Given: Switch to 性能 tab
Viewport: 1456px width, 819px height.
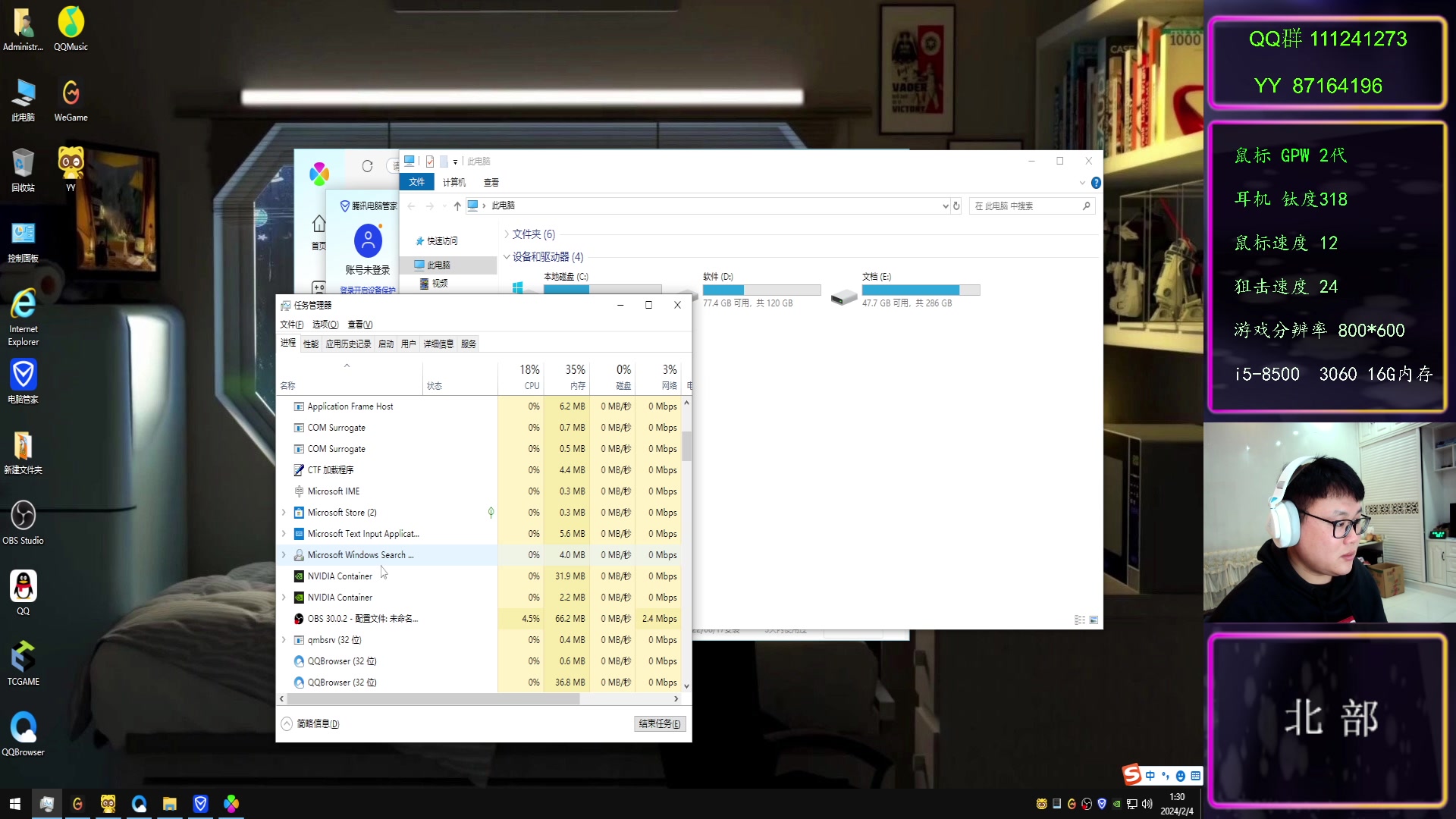Looking at the screenshot, I should click(x=311, y=344).
